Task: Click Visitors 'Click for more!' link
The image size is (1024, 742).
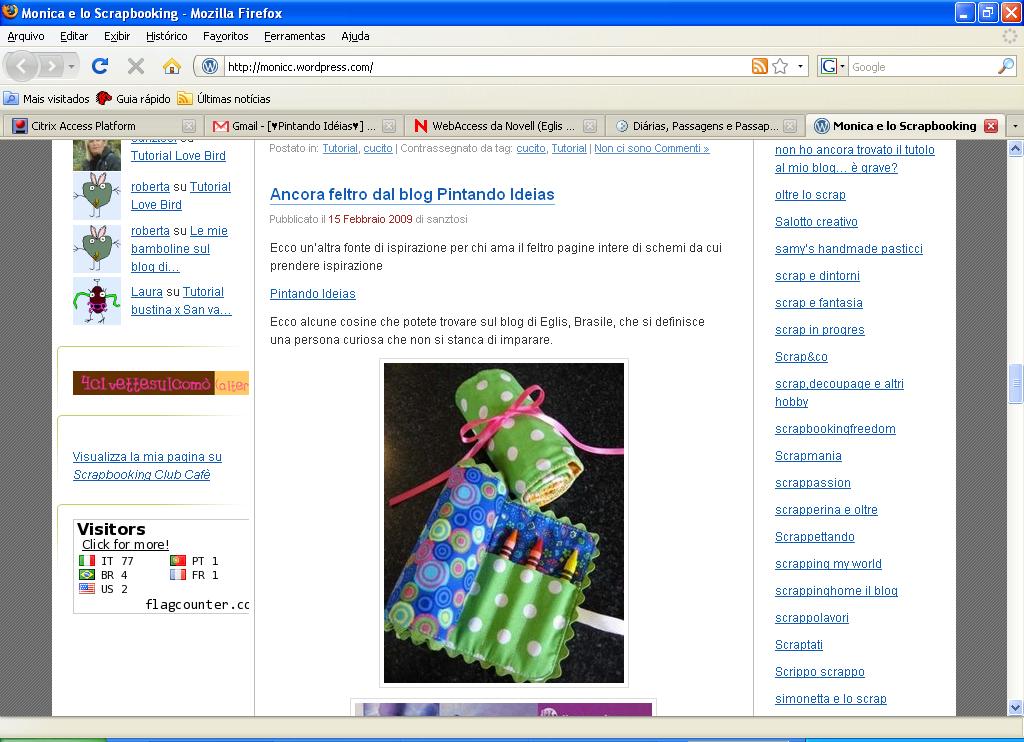Action: tap(125, 544)
